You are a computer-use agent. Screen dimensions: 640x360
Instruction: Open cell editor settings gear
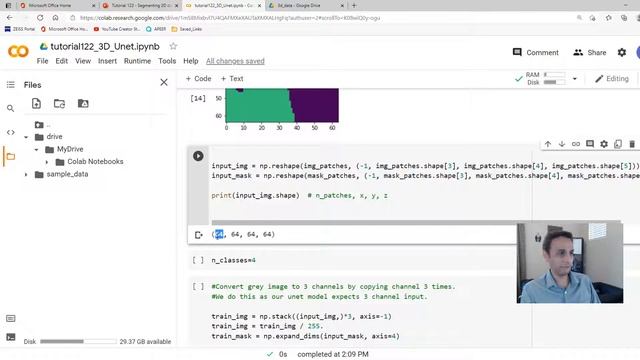(604, 144)
